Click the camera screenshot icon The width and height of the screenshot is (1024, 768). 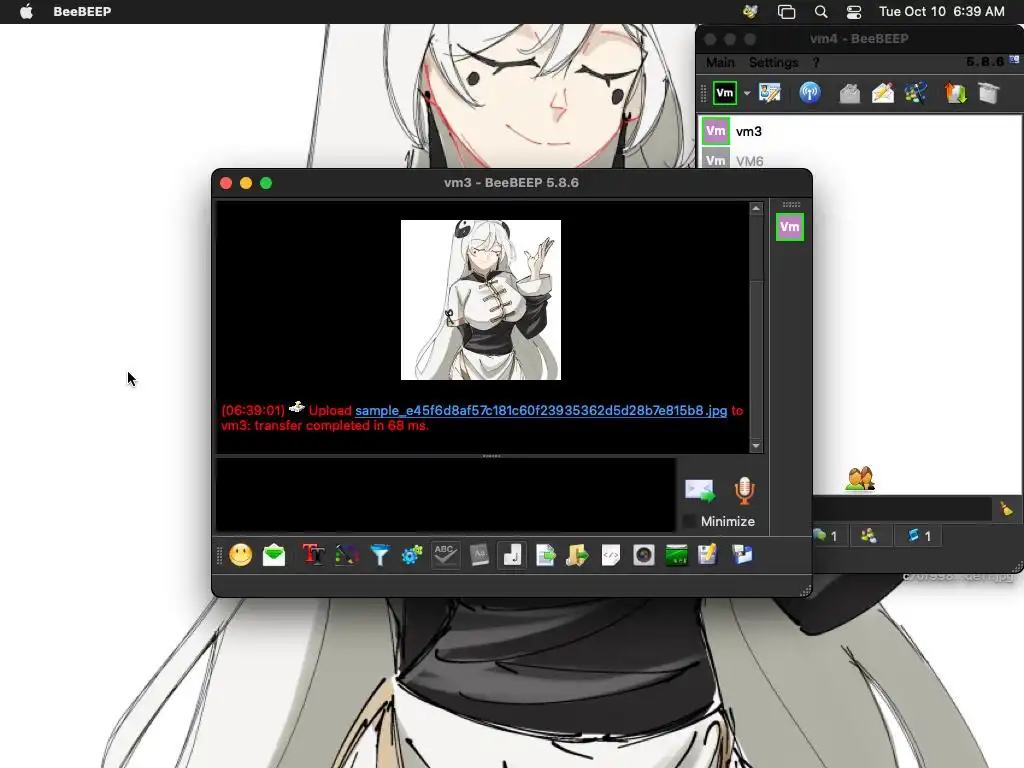tap(644, 555)
